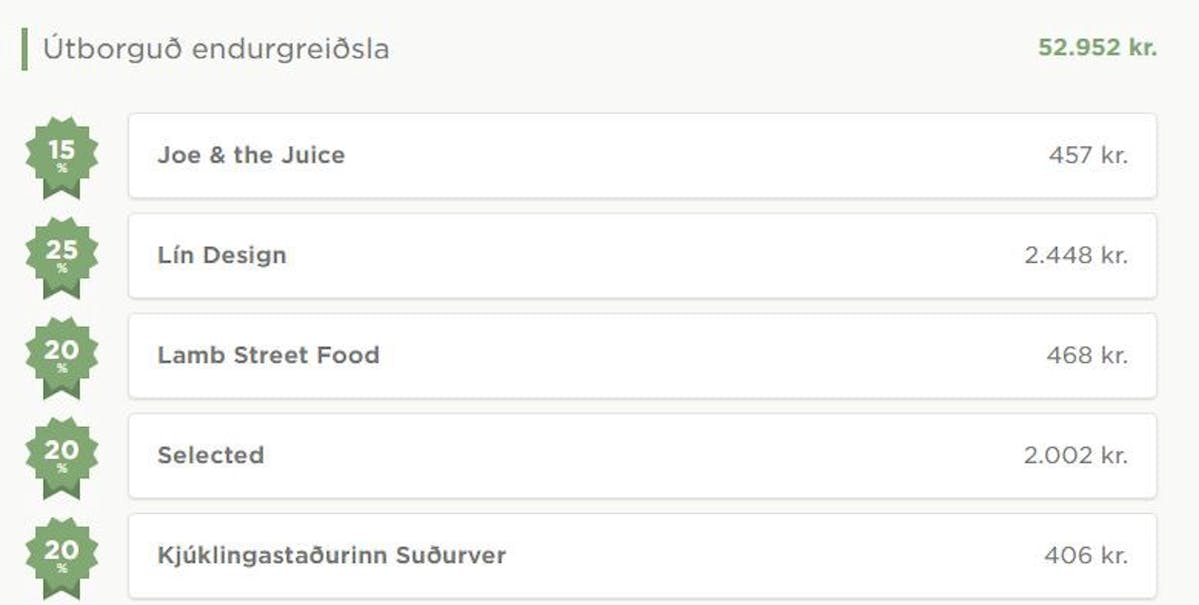Click the 2.002 kr. amount
Image resolution: width=1199 pixels, height=605 pixels.
1076,456
